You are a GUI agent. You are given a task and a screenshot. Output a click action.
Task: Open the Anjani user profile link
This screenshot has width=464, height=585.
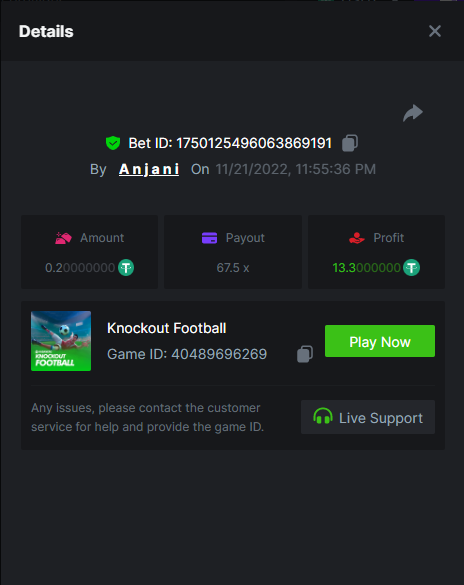pos(149,169)
